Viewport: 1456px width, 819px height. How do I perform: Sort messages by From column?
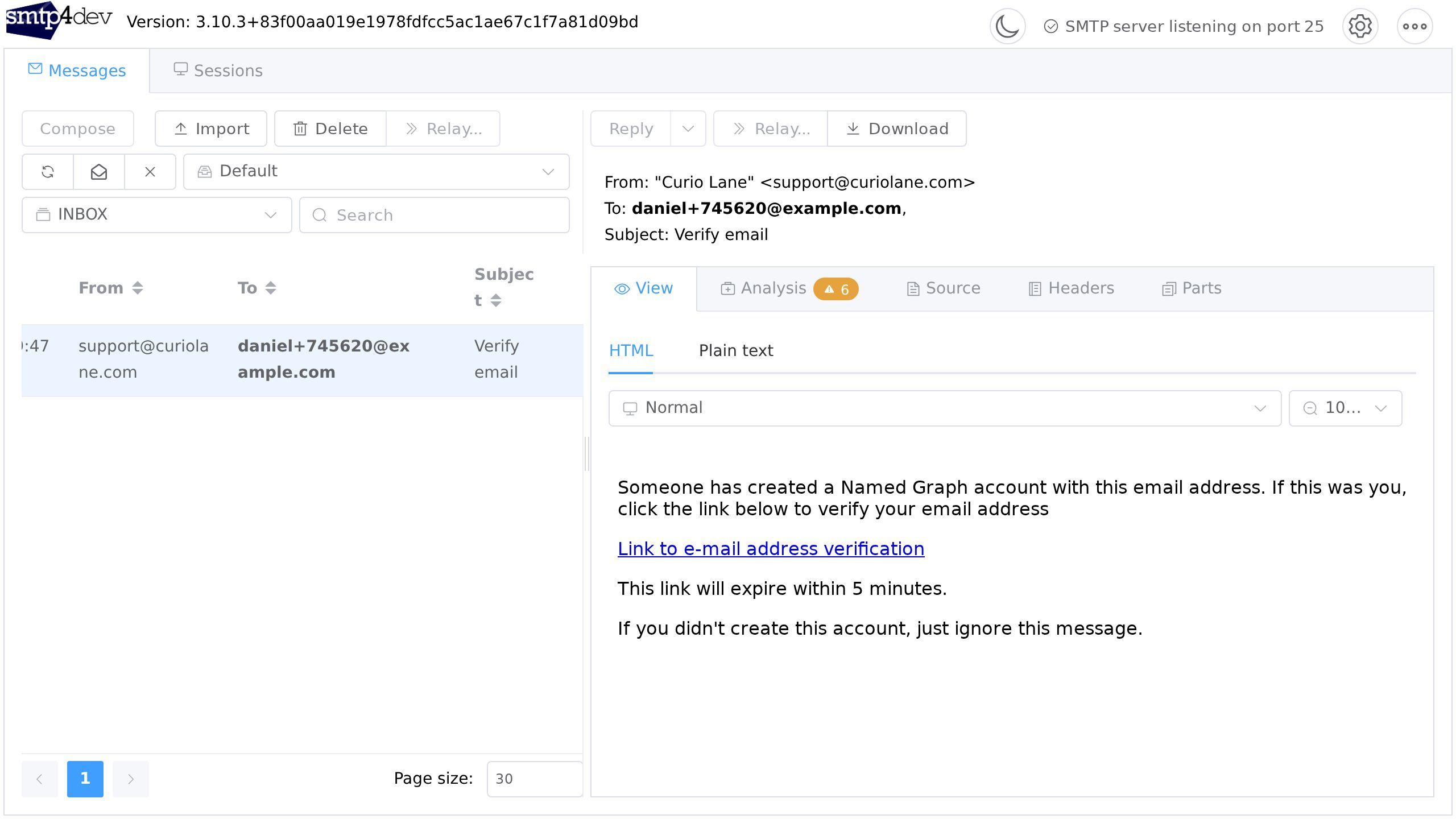(x=110, y=288)
